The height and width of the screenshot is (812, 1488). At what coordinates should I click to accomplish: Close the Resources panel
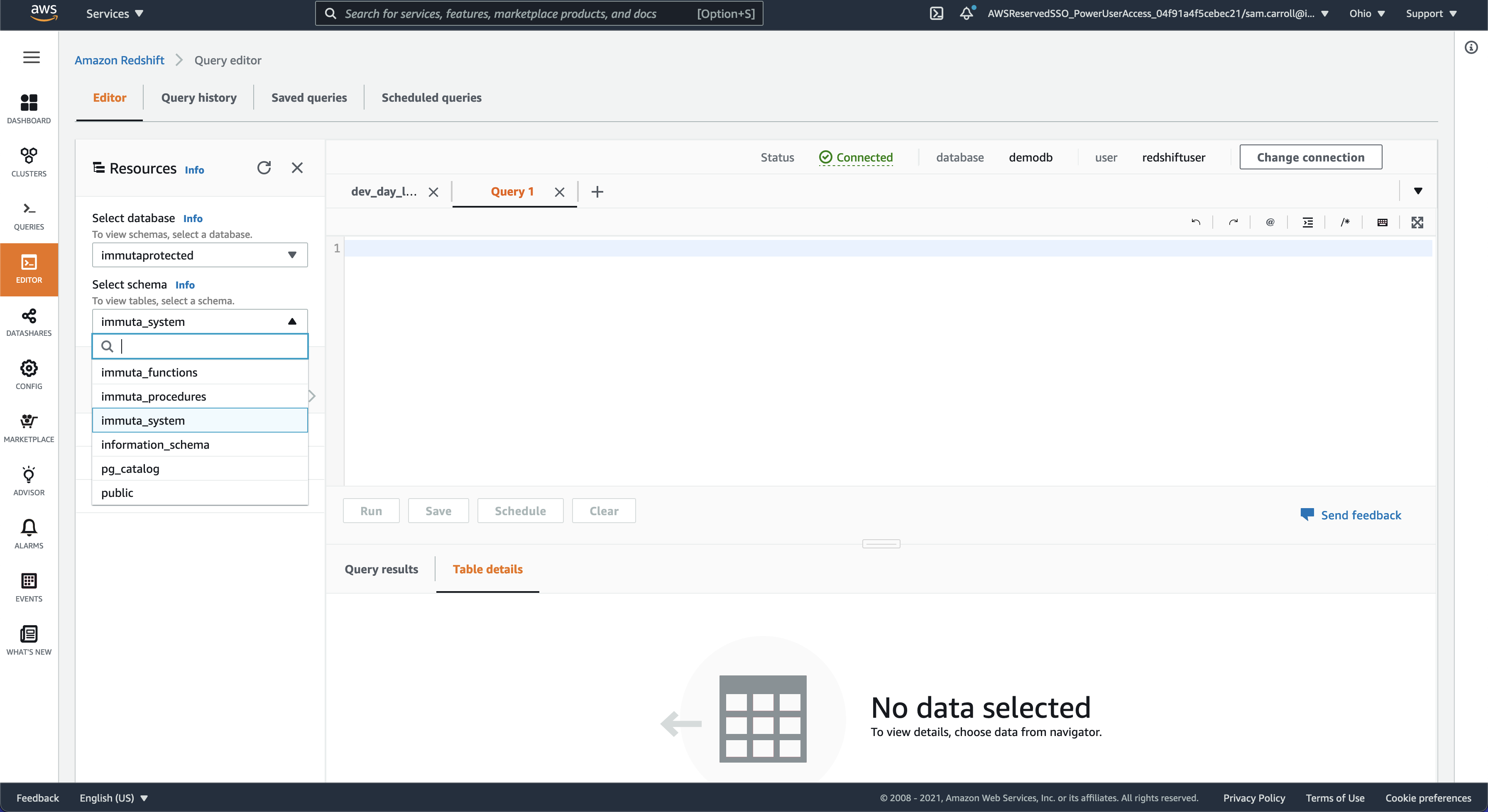coord(297,167)
